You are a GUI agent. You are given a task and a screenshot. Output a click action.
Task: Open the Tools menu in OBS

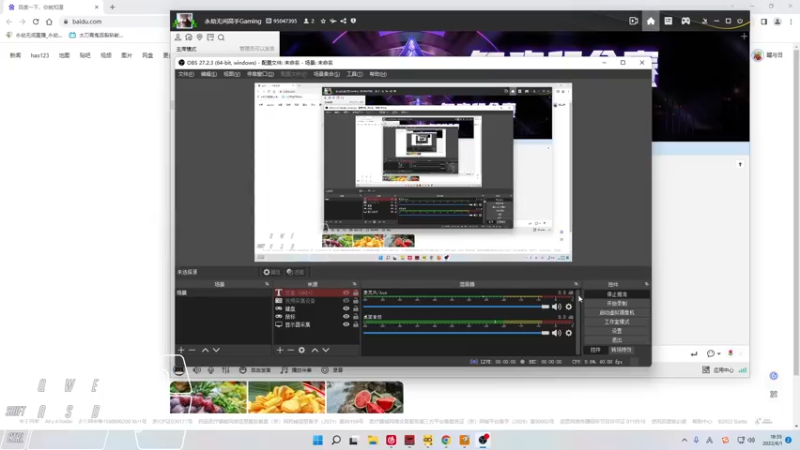(355, 74)
